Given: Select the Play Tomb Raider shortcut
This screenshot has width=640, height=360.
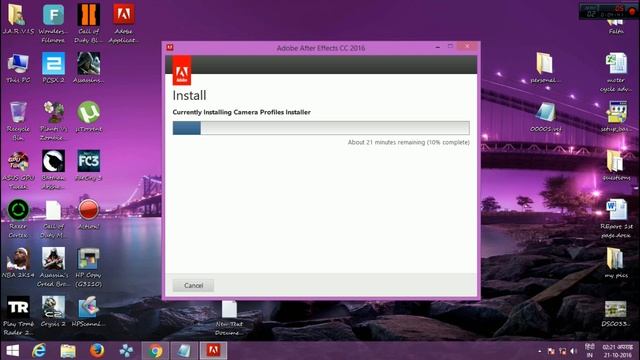Looking at the screenshot, I should [18, 316].
